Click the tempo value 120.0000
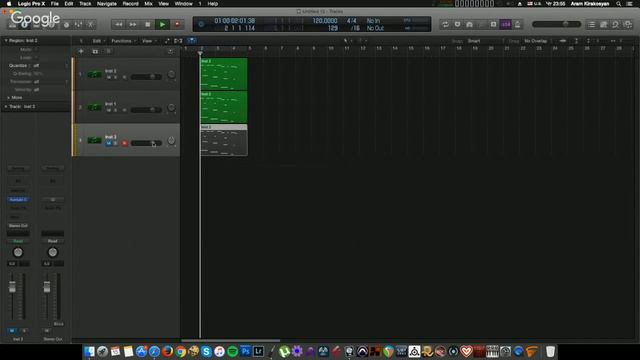640x360 pixels. click(325, 21)
